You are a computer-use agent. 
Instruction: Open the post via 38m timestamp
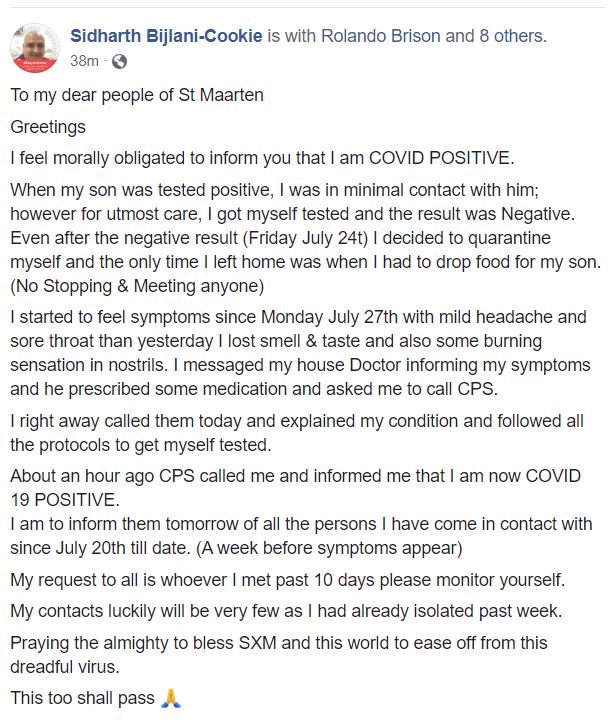coord(84,61)
